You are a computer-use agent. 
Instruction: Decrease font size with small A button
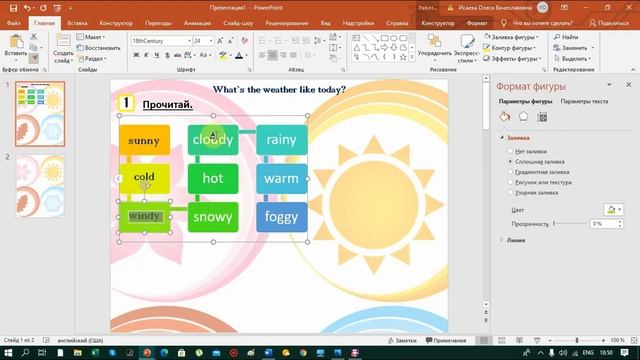(231, 41)
